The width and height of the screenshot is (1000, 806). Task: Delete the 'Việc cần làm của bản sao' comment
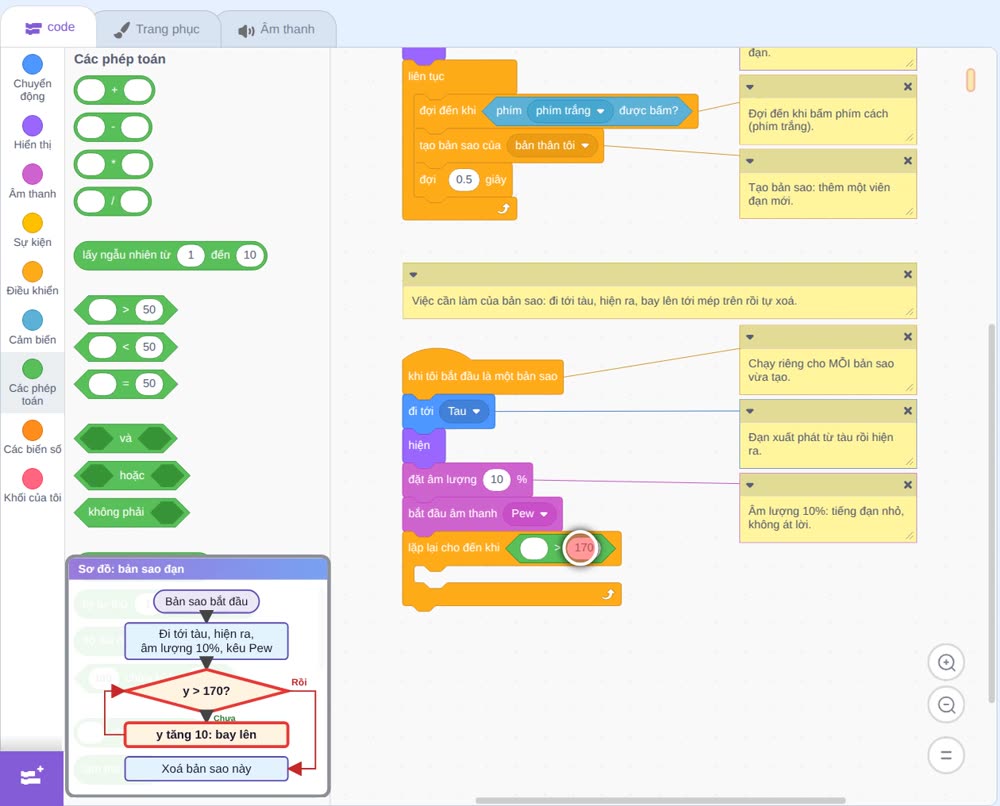point(908,274)
